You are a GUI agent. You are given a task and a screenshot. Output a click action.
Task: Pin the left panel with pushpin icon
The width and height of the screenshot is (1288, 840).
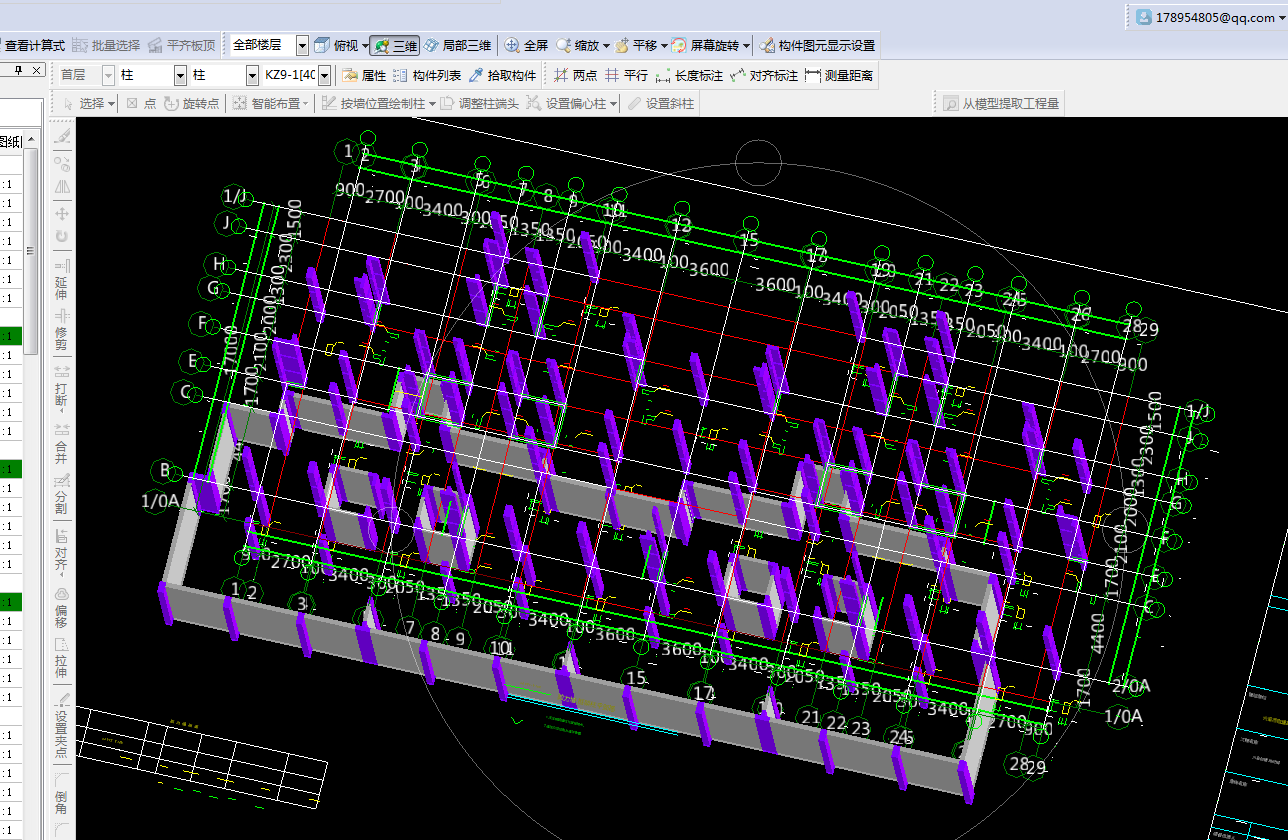pyautogui.click(x=18, y=70)
